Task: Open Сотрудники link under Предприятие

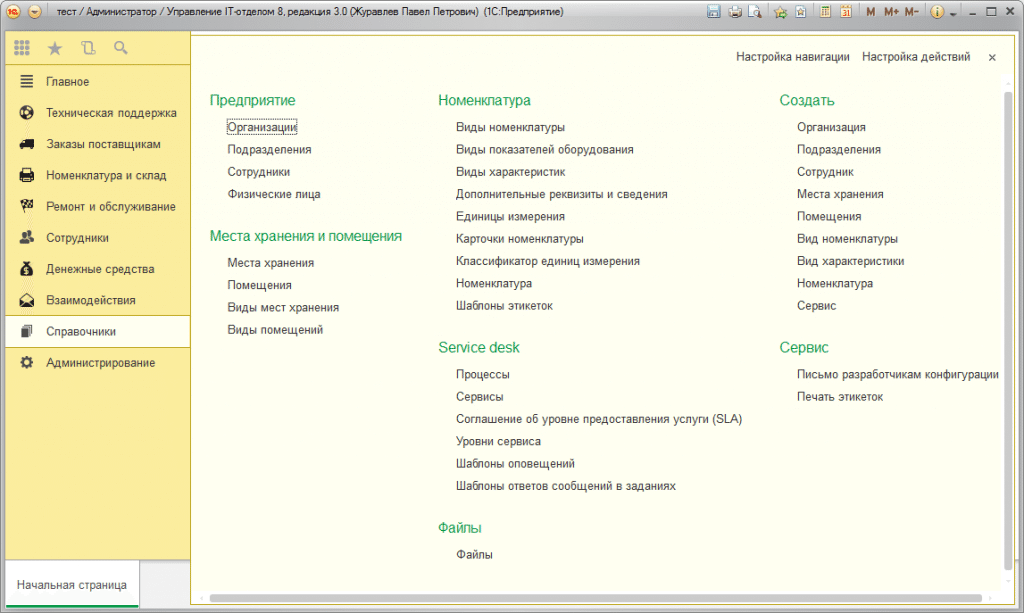Action: (259, 172)
